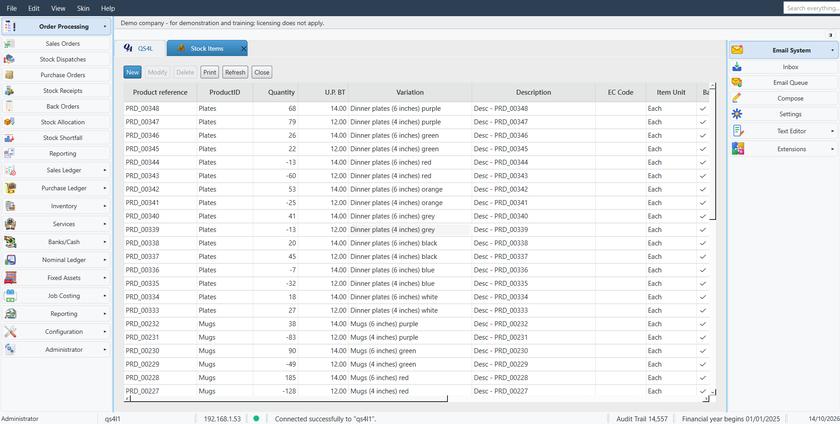Image resolution: width=840 pixels, height=424 pixels.
Task: Open the Stock Shortfall icon
Action: [x=9, y=138]
